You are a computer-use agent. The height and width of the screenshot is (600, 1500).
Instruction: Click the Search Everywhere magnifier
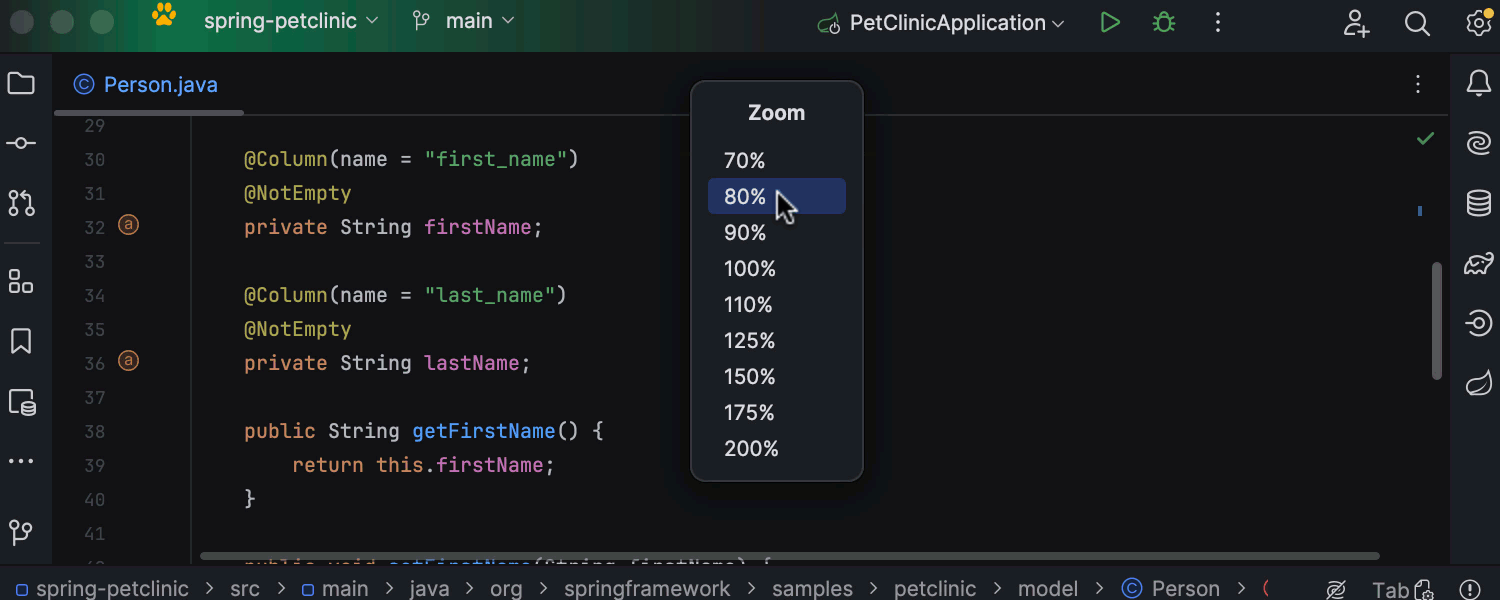click(x=1417, y=23)
